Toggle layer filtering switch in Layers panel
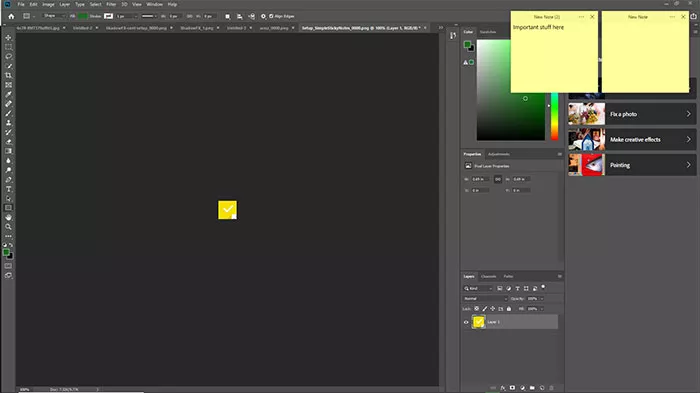This screenshot has height=393, width=700. pyautogui.click(x=543, y=287)
